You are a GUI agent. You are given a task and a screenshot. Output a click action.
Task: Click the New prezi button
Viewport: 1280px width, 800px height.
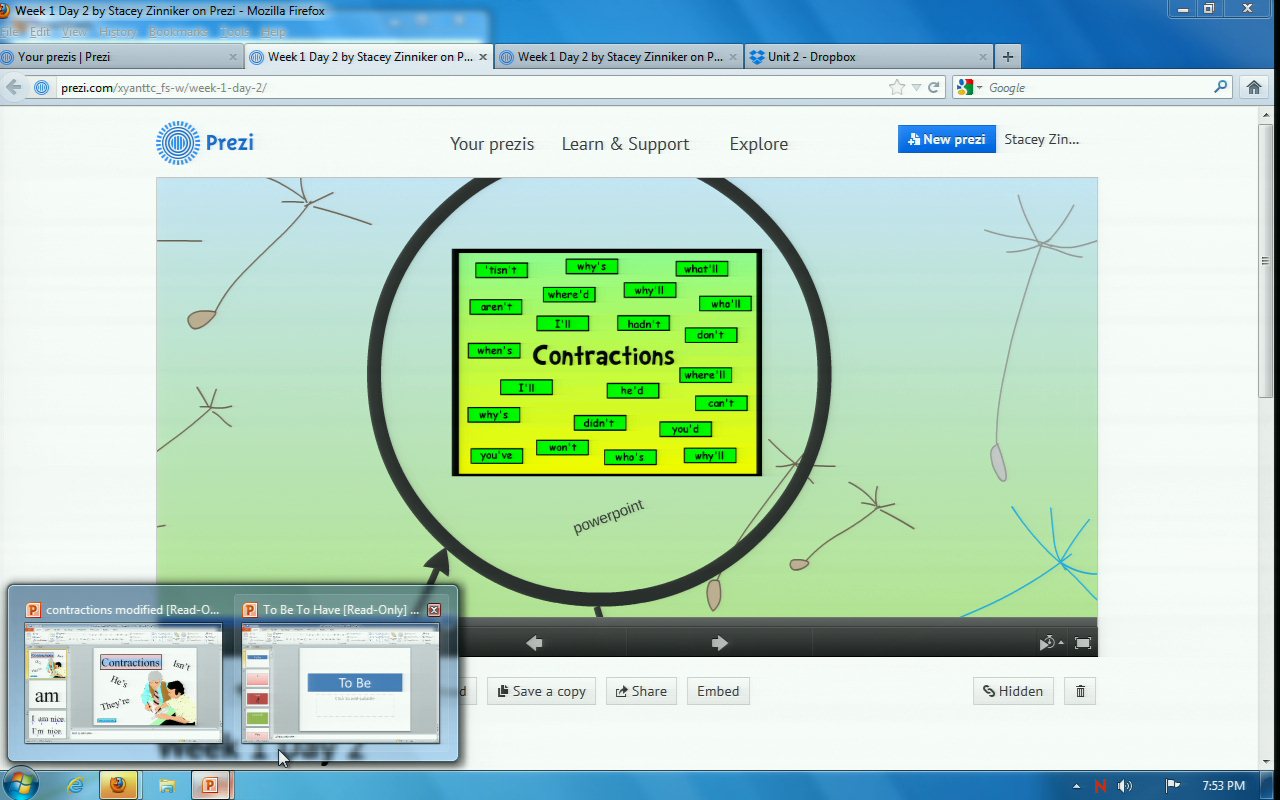(946, 140)
